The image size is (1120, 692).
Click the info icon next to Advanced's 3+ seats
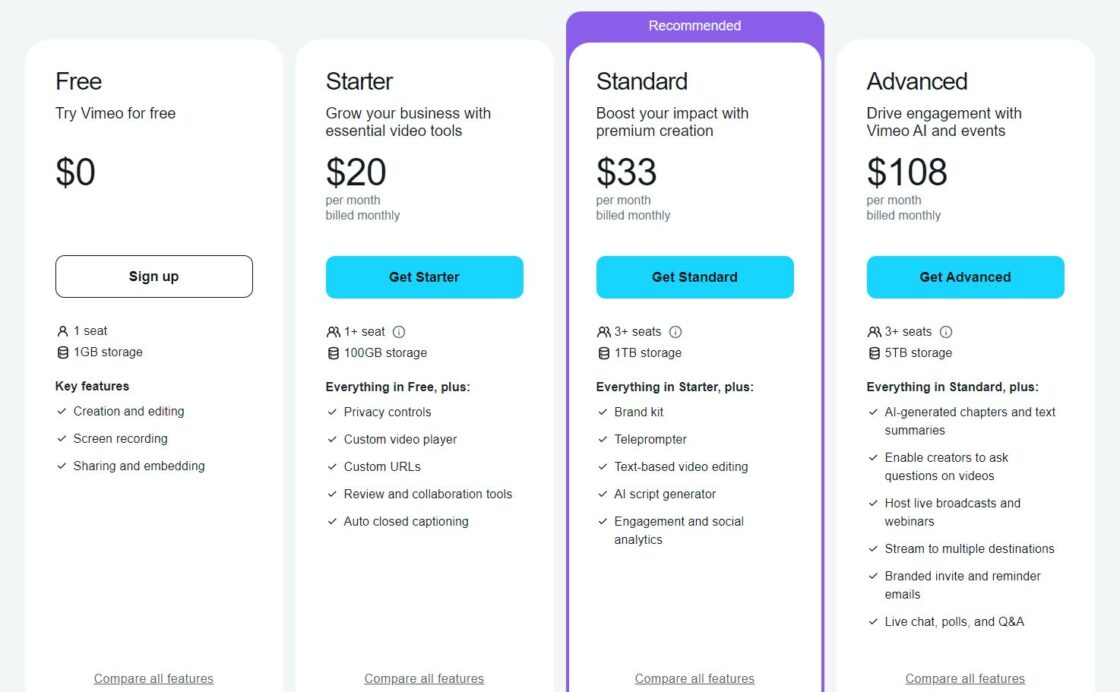947,331
